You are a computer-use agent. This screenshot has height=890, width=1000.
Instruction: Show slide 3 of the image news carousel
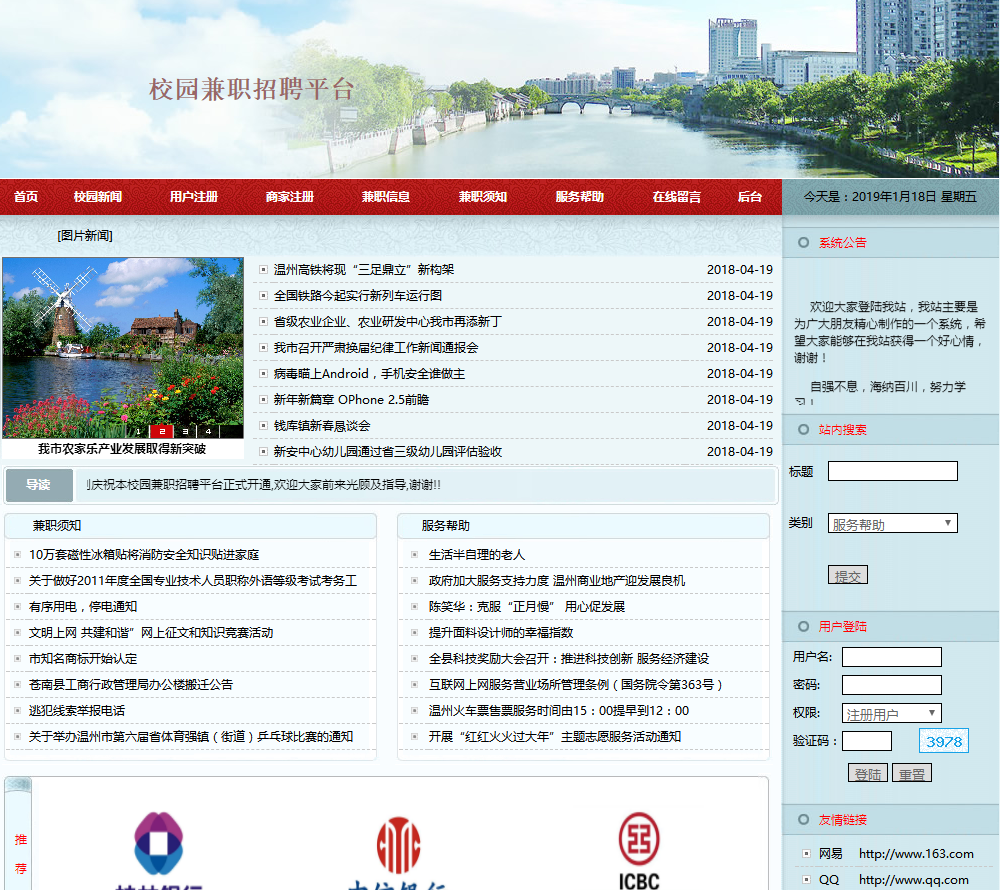pos(185,432)
